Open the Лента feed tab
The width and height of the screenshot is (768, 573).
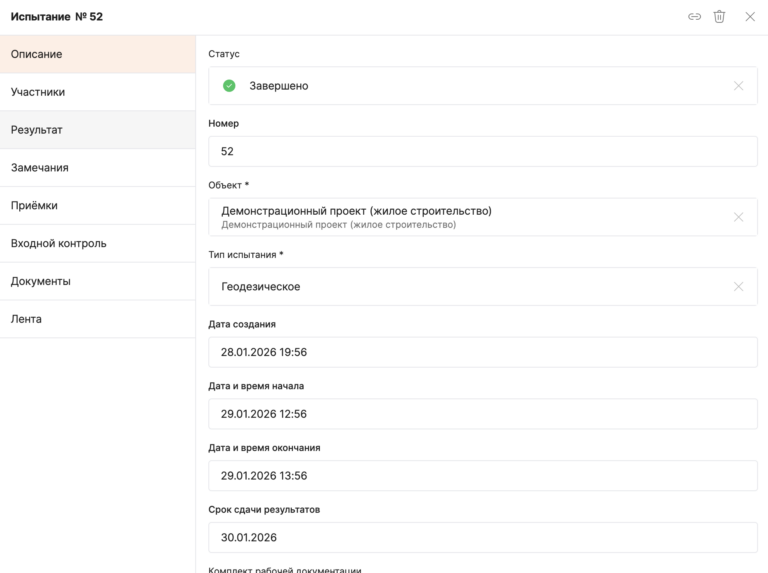click(x=97, y=319)
